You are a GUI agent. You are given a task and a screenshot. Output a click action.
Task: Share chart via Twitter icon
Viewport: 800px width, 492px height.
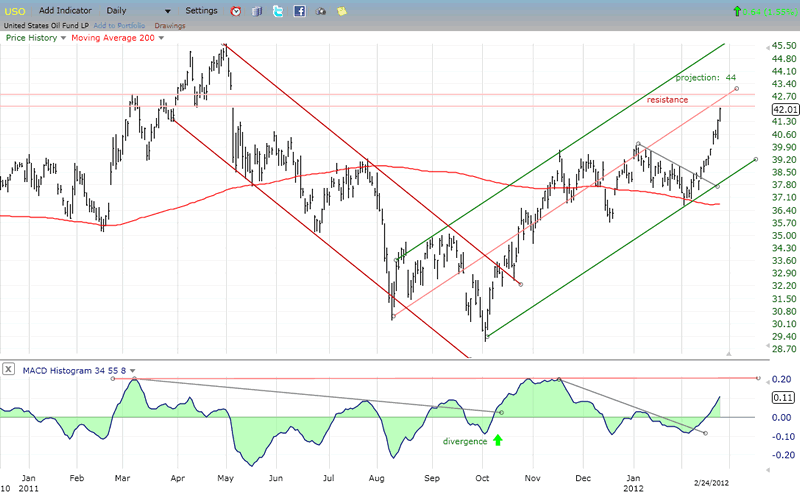click(277, 11)
